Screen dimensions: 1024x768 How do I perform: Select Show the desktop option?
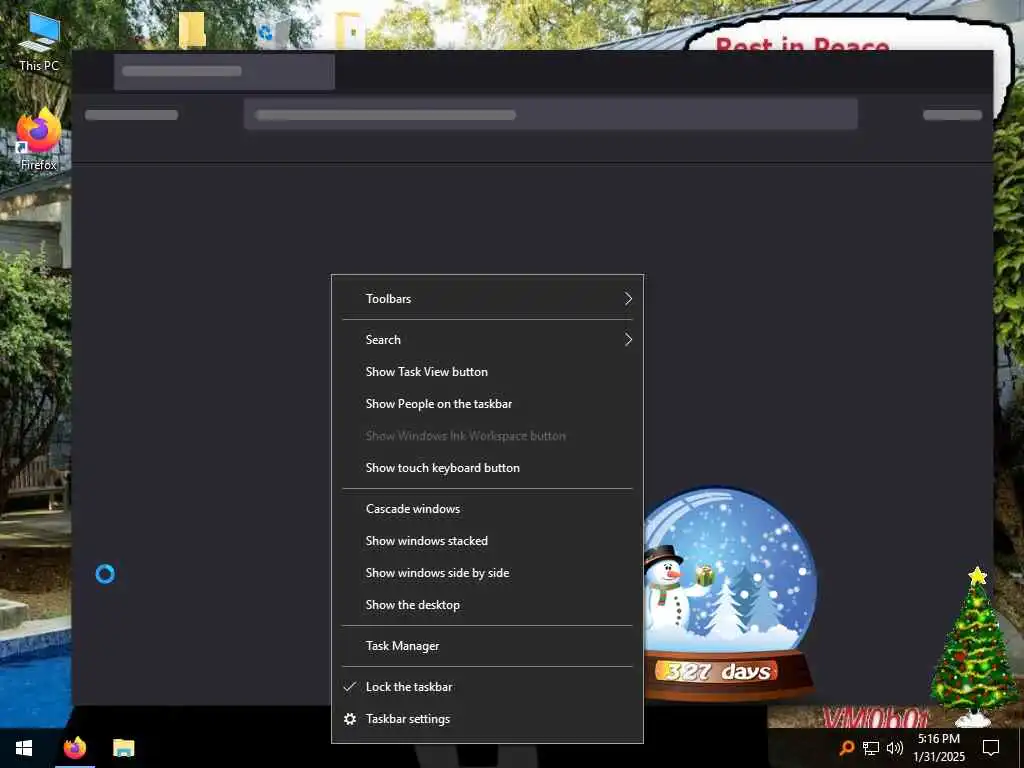487,605
